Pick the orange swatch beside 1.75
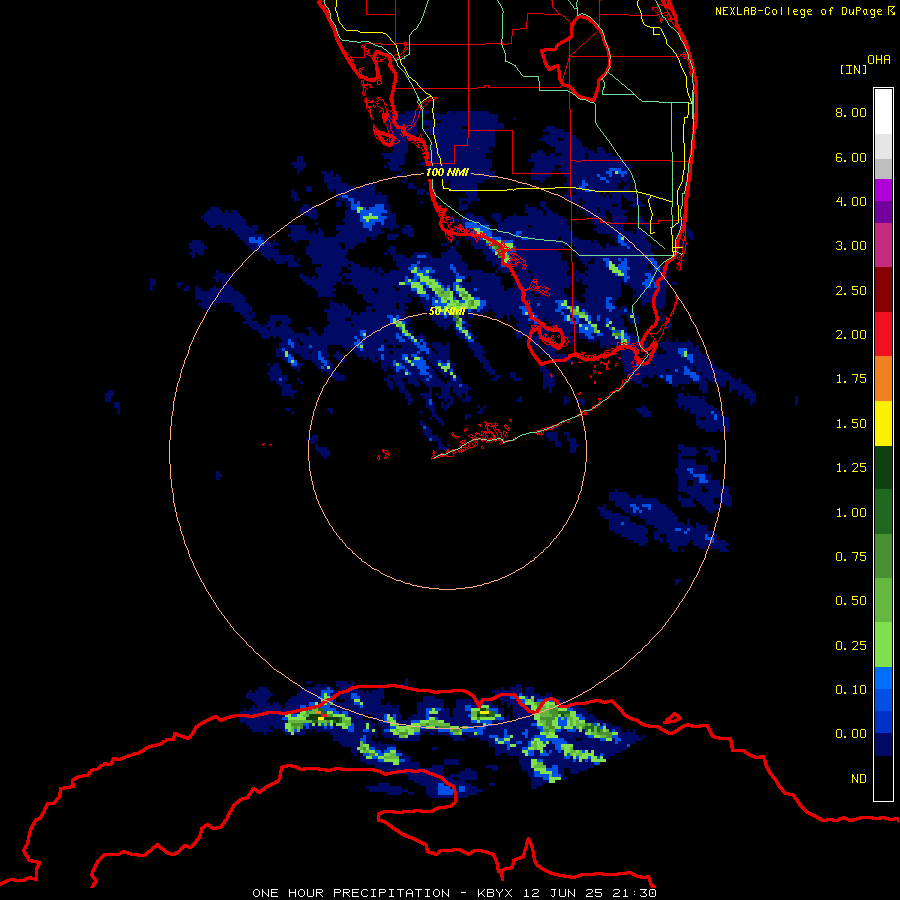The height and width of the screenshot is (900, 900). 883,379
